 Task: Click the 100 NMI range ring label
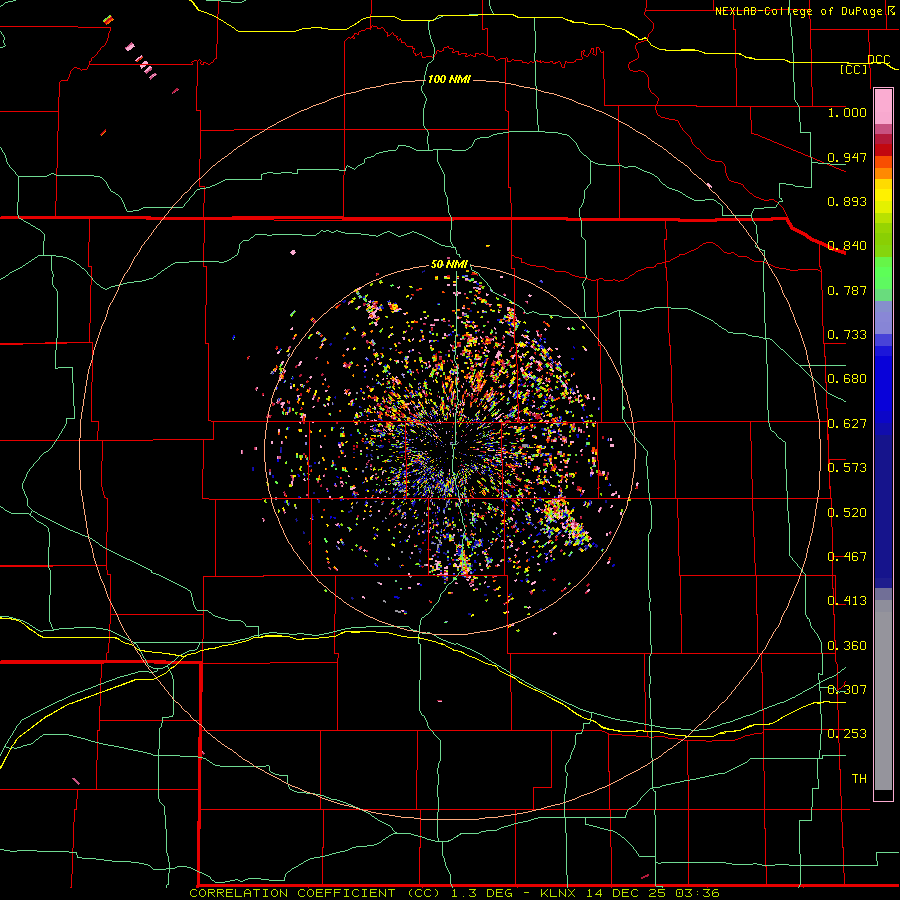pos(449,79)
